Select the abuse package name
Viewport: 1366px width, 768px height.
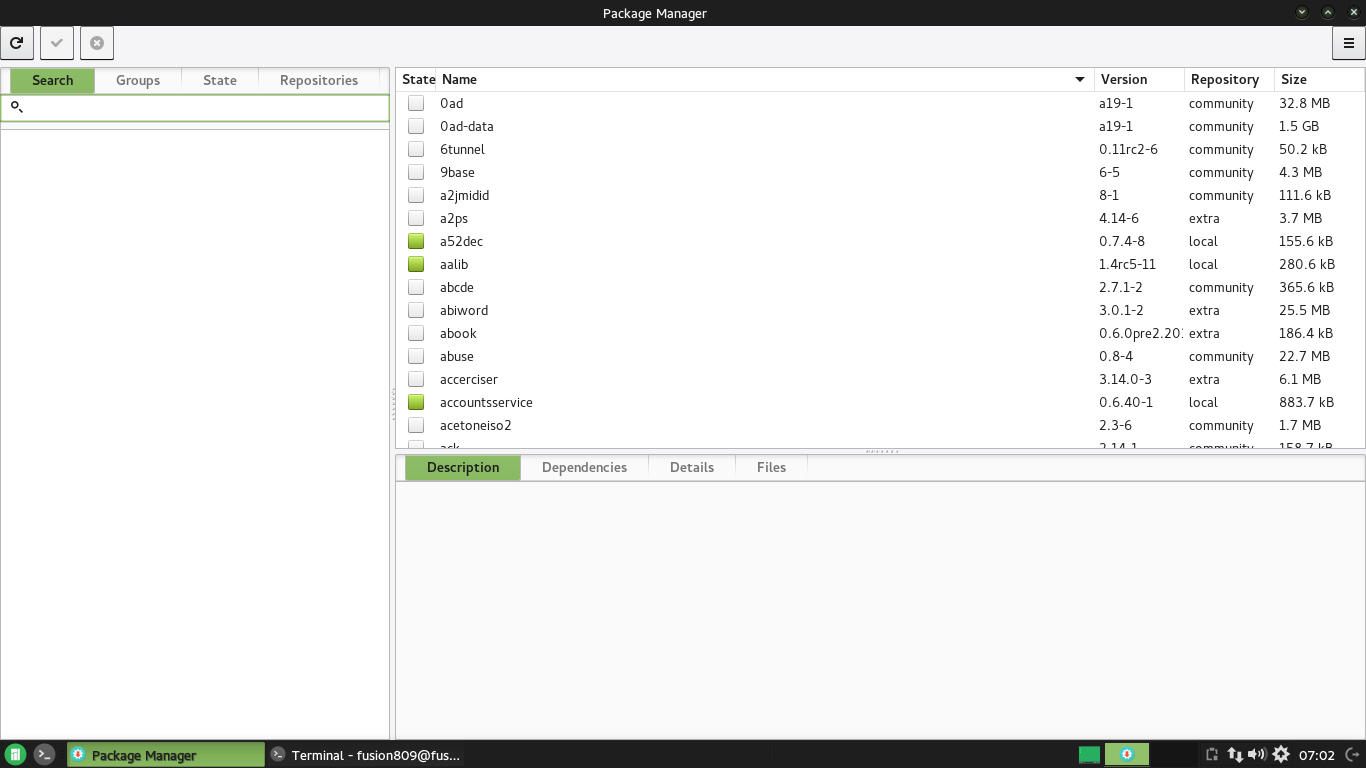coord(456,356)
